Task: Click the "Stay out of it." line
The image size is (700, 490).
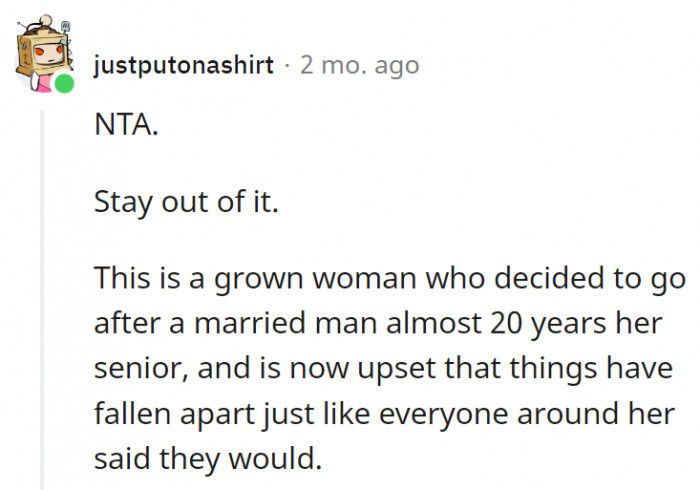Action: click(186, 203)
